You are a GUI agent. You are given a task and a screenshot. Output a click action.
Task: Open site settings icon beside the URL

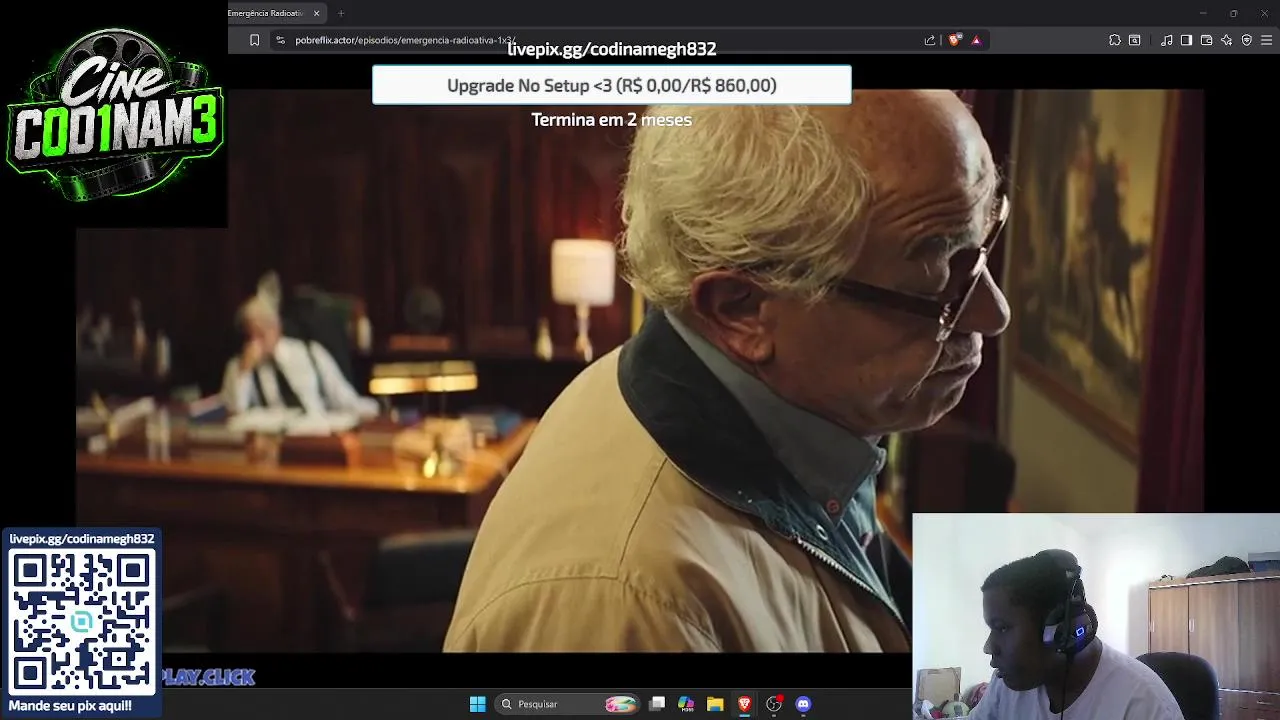tap(280, 40)
